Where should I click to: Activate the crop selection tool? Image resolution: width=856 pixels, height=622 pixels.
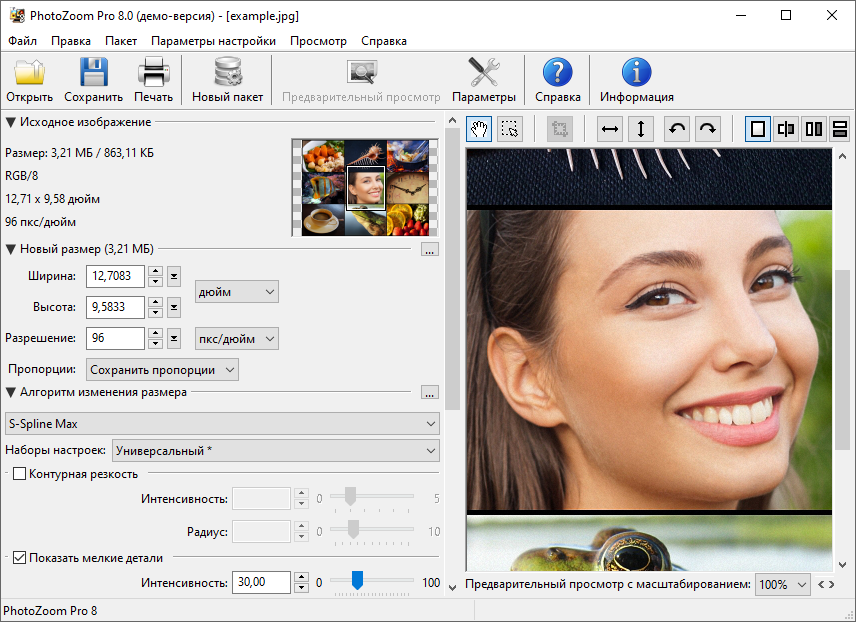point(510,129)
